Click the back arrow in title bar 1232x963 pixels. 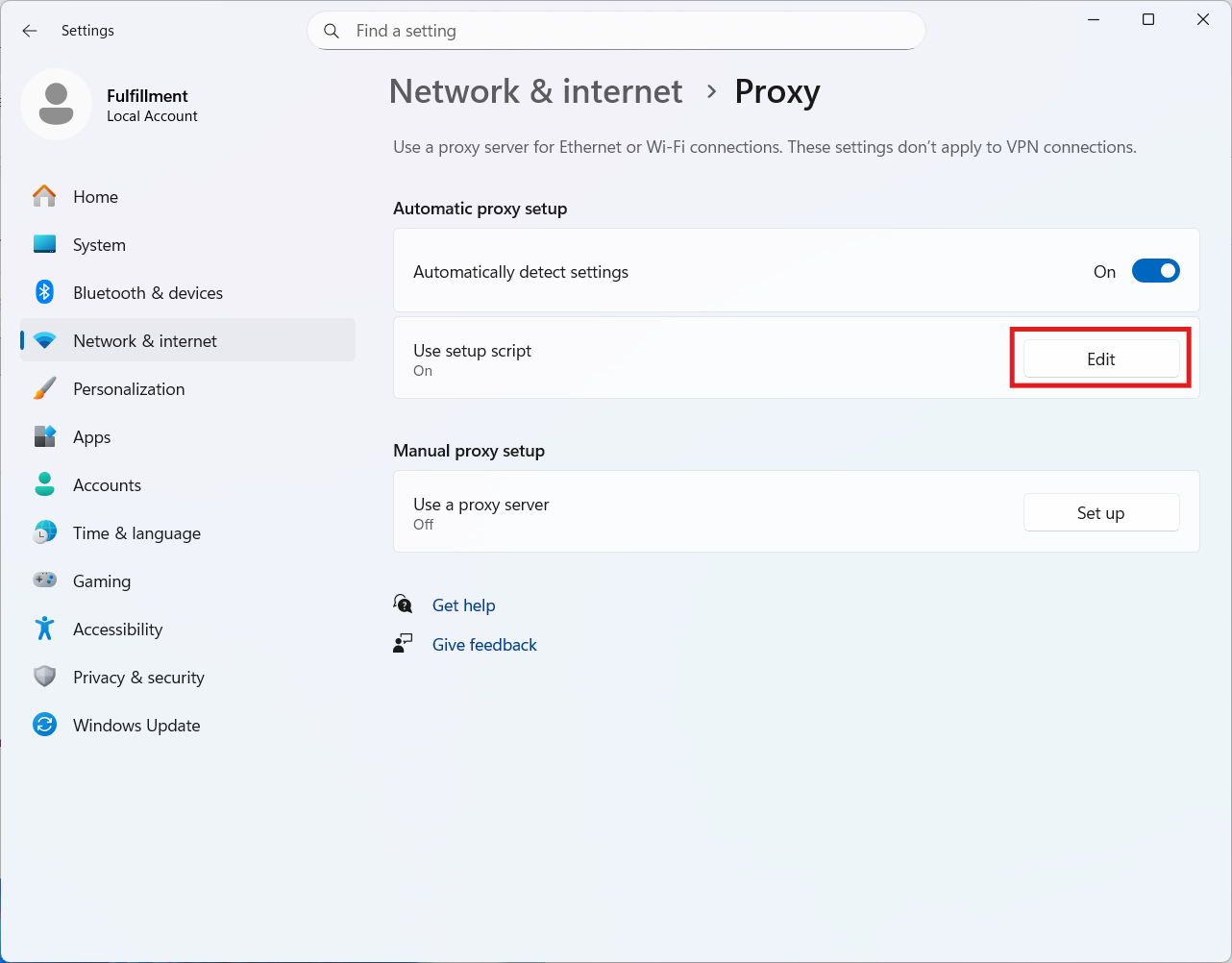pos(30,31)
